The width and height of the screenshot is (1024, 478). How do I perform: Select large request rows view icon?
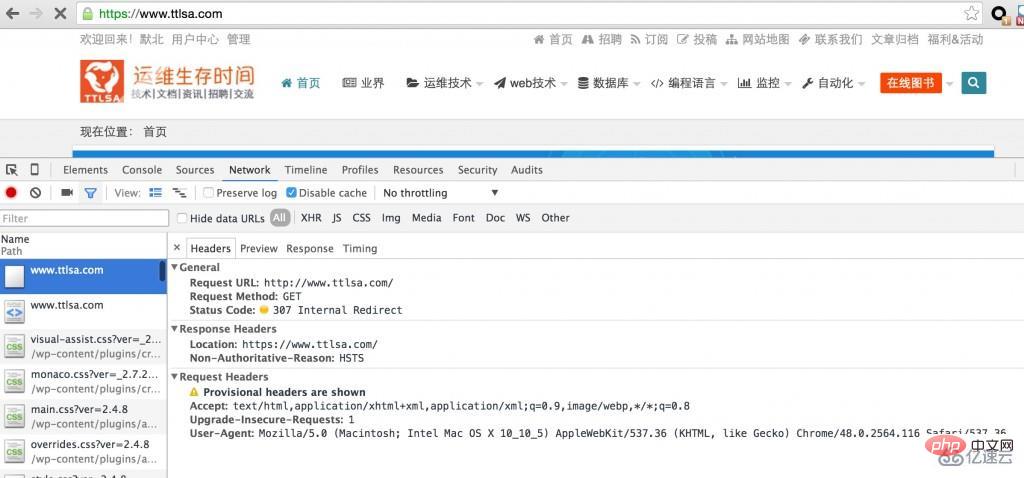(x=155, y=193)
